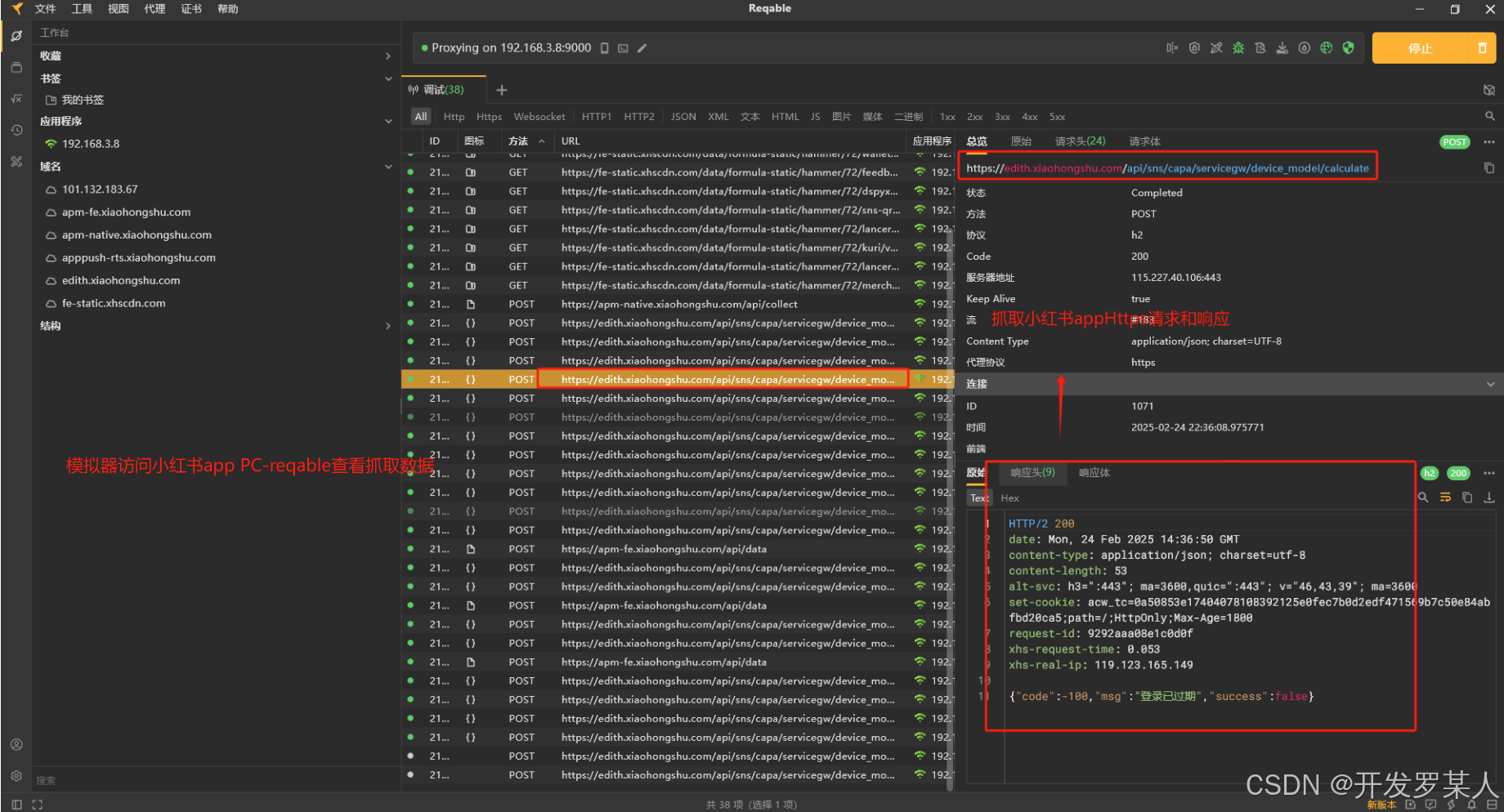Expand the 收藏 section
This screenshot has height=812, width=1504.
(x=388, y=56)
